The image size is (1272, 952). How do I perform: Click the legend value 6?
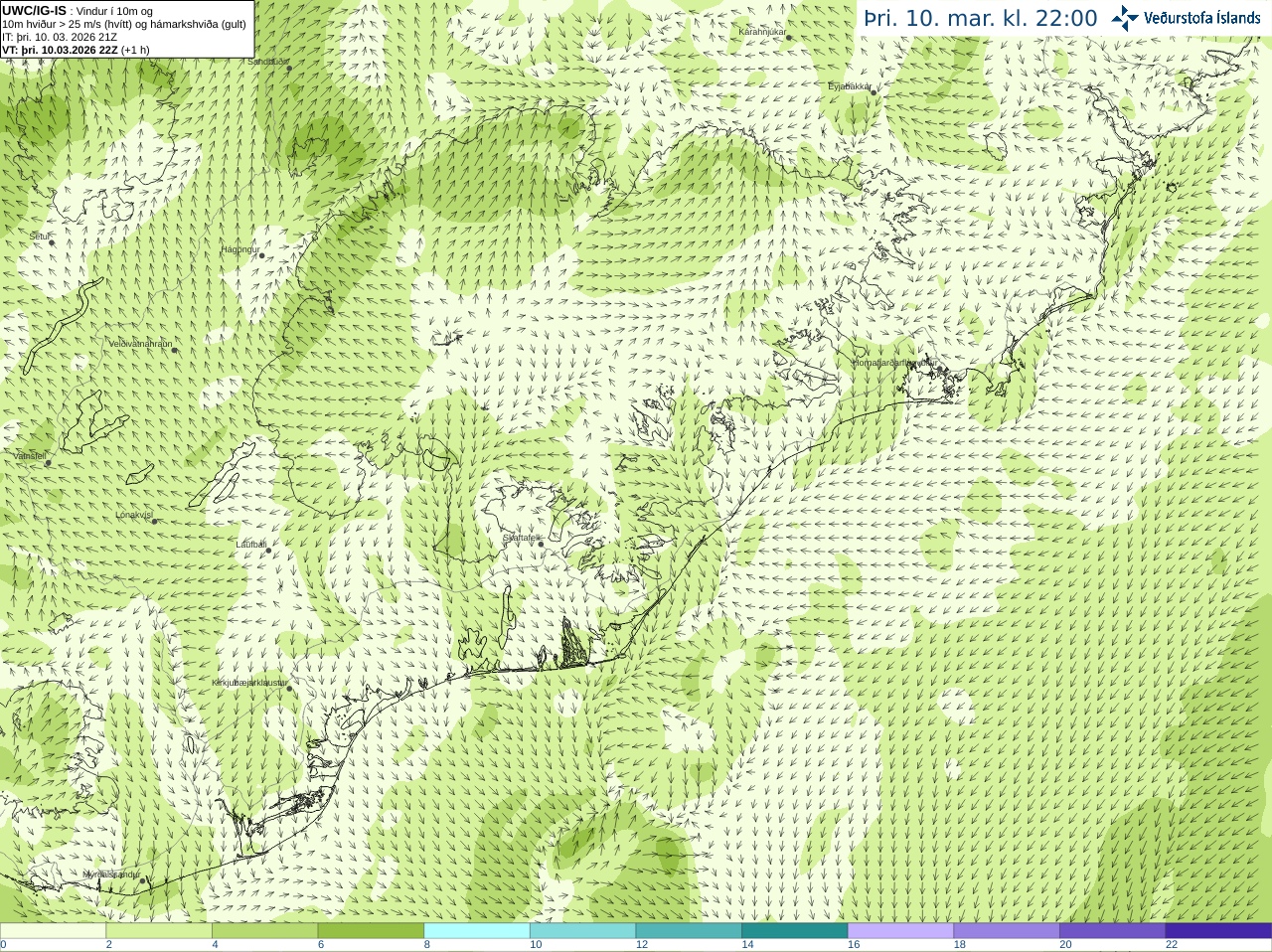coord(321,945)
